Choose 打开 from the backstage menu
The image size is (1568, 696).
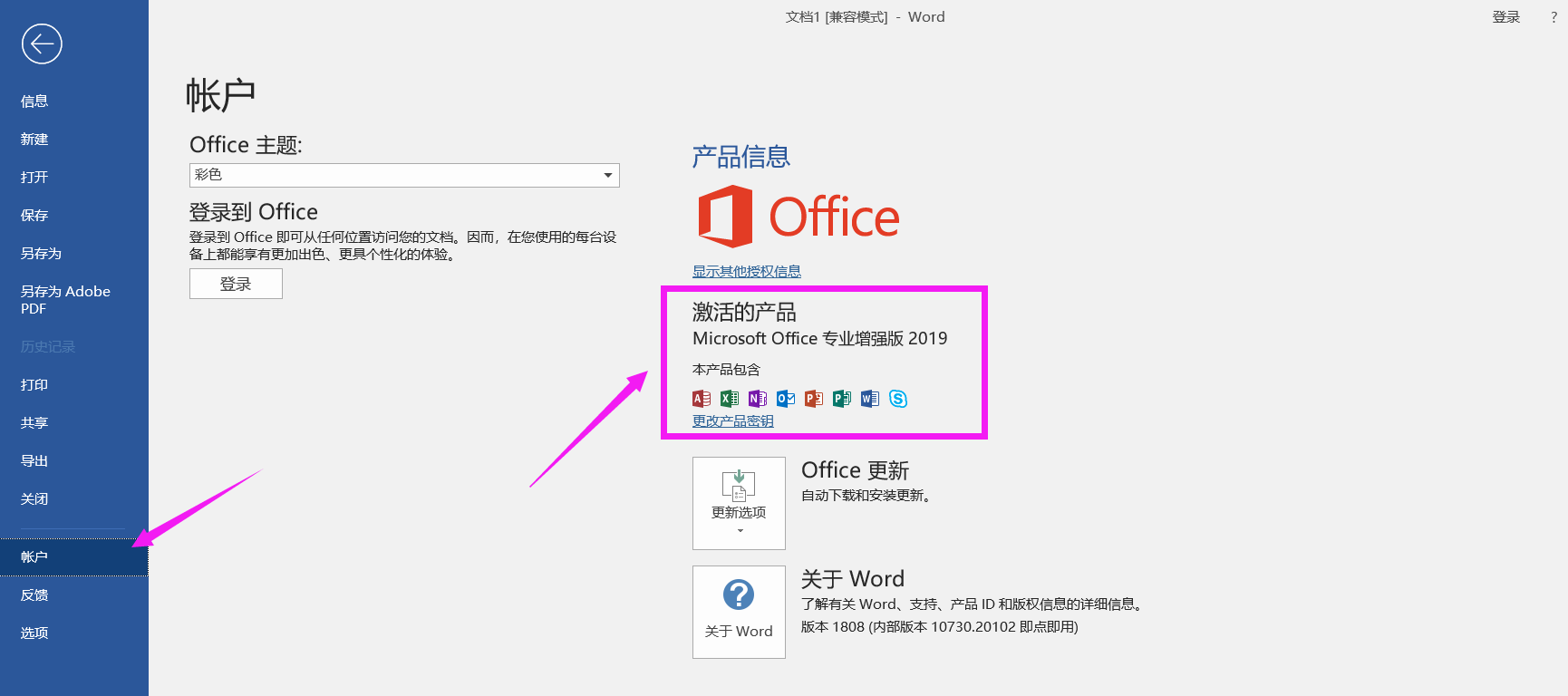click(74, 177)
